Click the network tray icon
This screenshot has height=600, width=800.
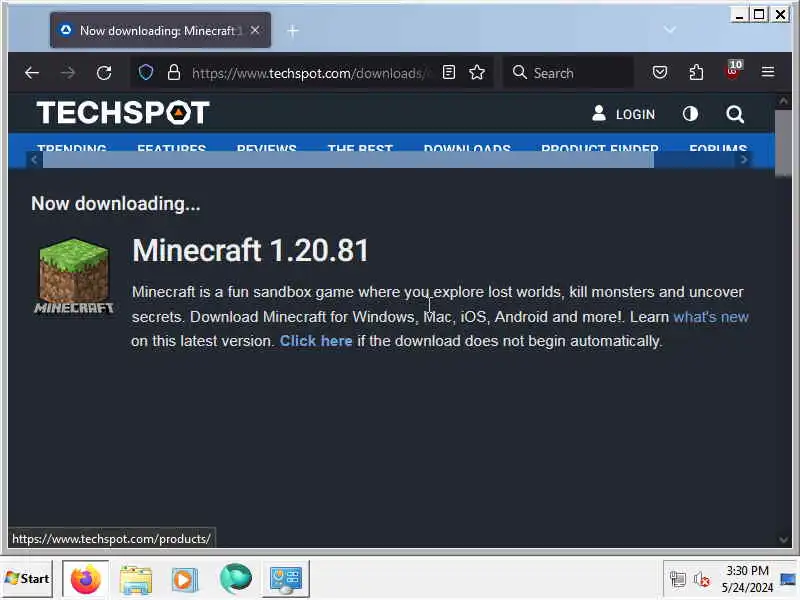(678, 579)
